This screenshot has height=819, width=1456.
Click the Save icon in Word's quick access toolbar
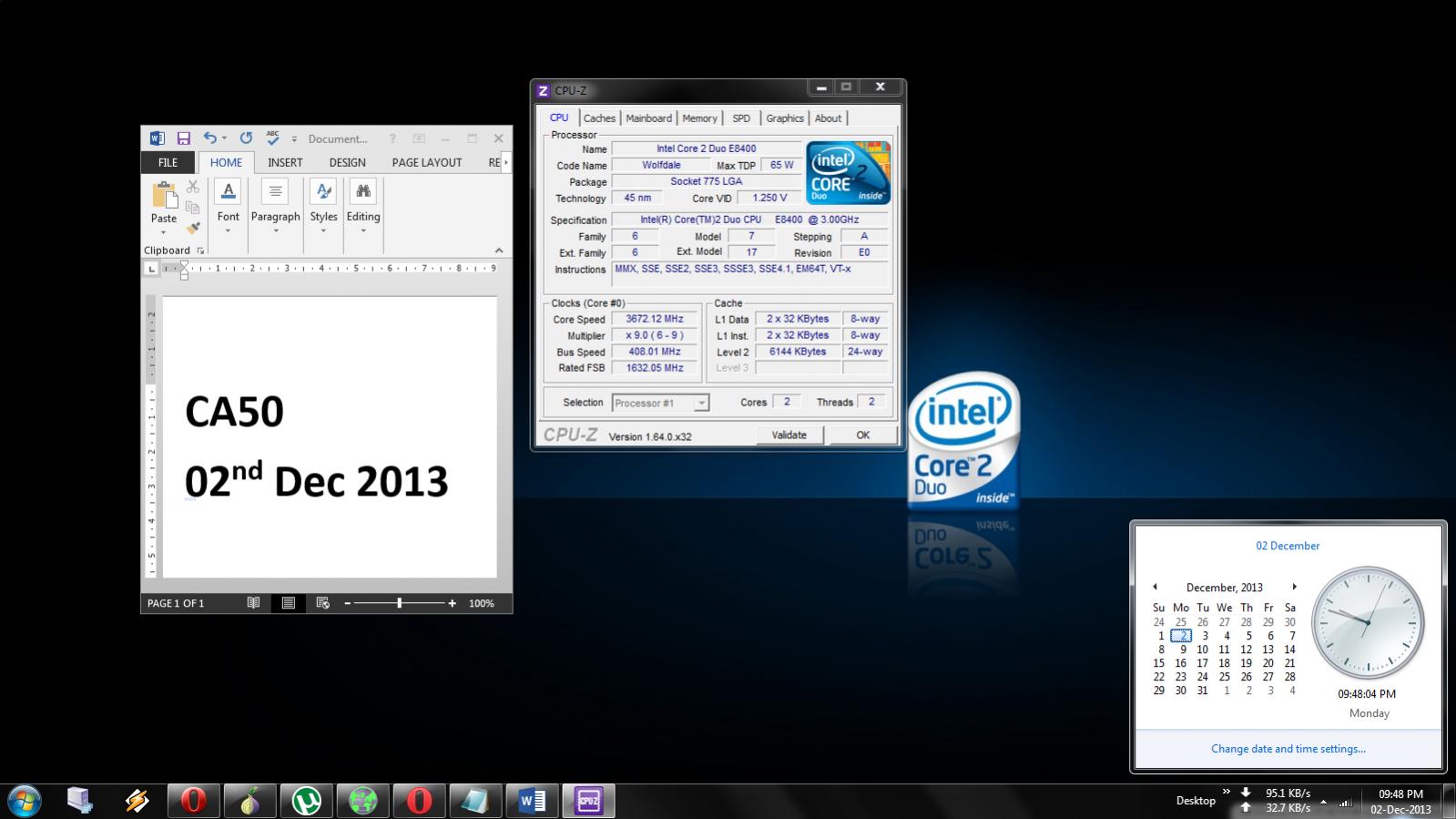183,138
